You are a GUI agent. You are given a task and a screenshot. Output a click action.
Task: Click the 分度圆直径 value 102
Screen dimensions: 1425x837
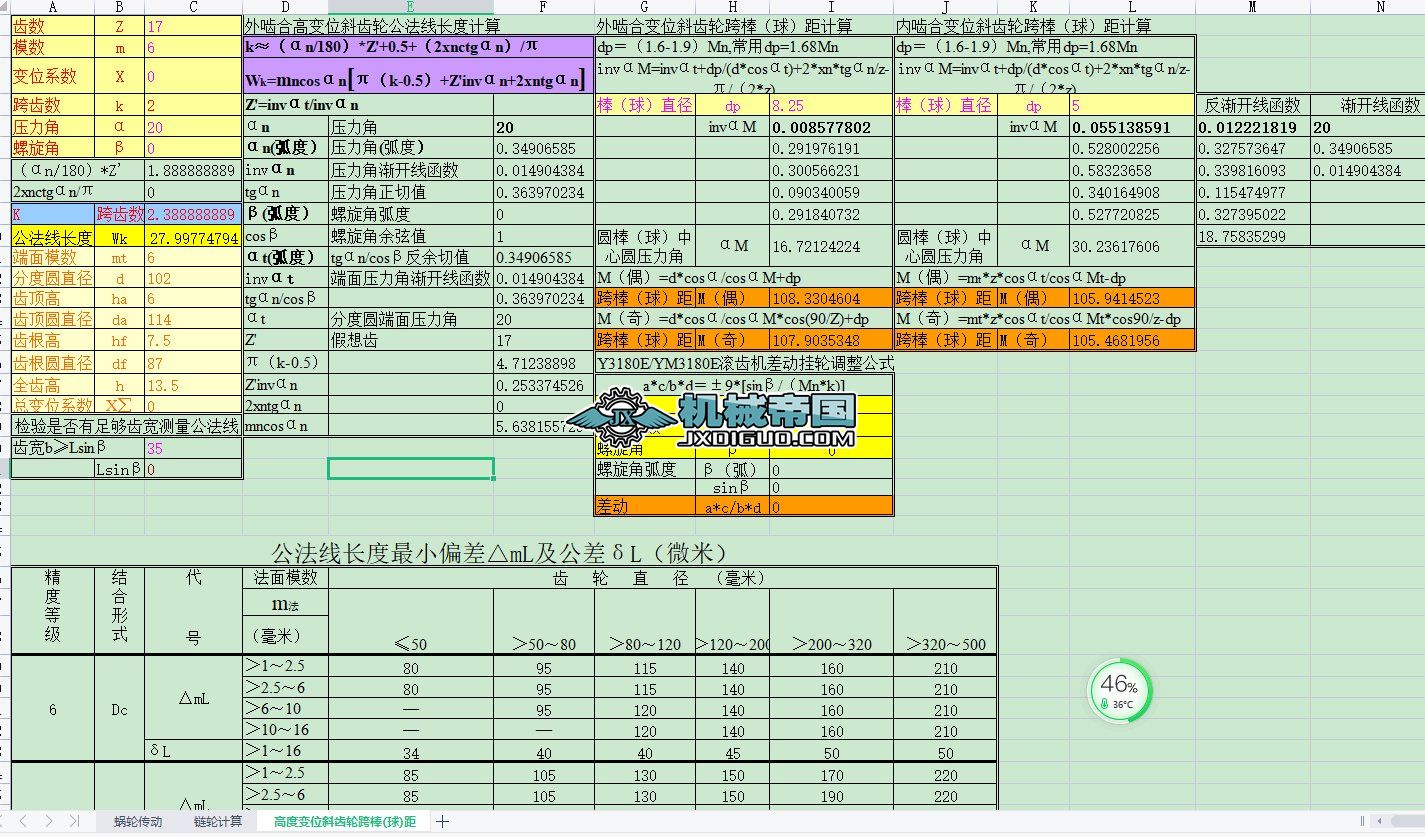click(193, 278)
